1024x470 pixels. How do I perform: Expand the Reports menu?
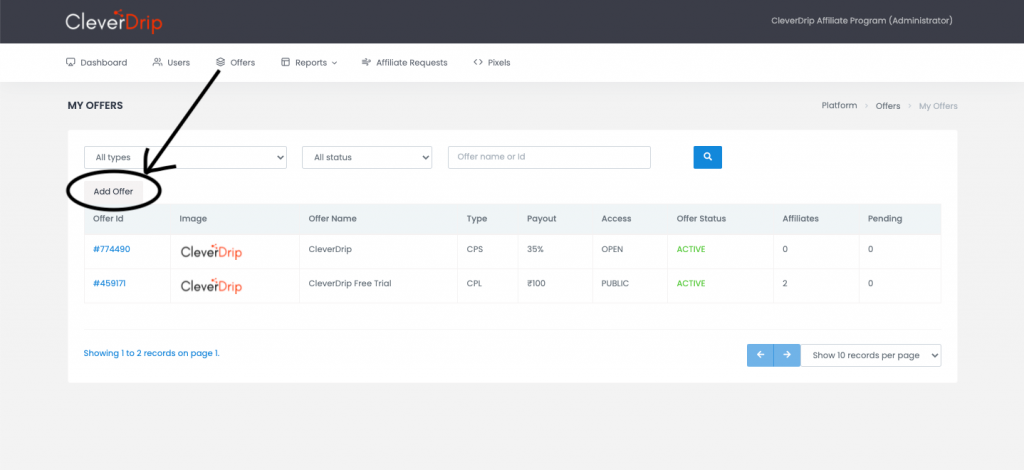click(309, 63)
